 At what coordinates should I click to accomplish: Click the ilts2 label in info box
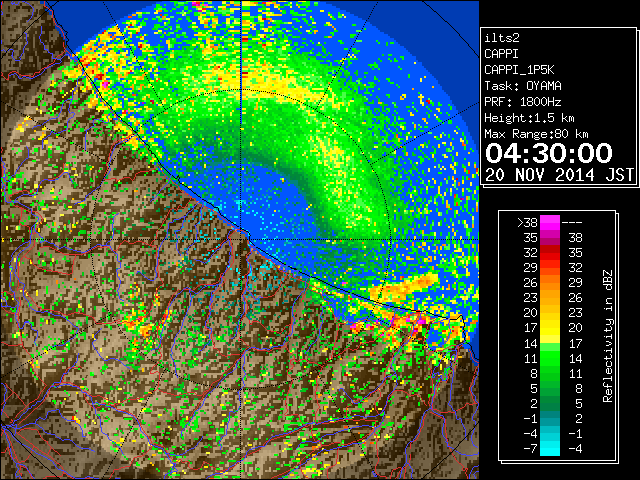(x=502, y=38)
